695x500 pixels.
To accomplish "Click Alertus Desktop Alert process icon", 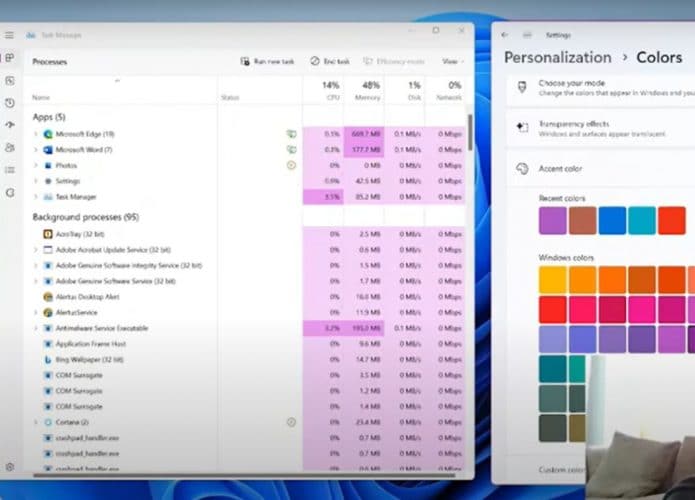I will tap(48, 297).
